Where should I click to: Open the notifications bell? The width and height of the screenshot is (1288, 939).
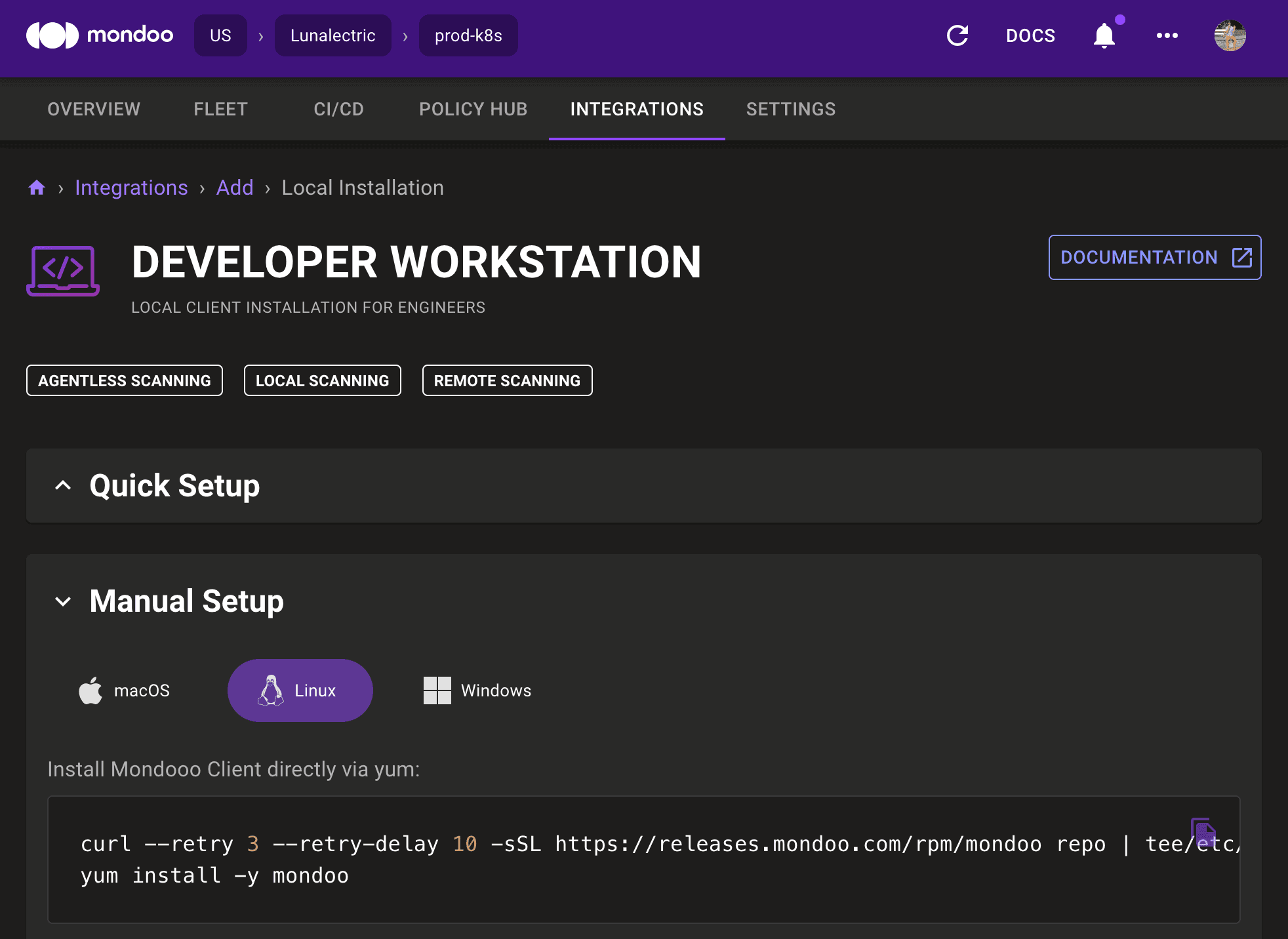(1104, 35)
